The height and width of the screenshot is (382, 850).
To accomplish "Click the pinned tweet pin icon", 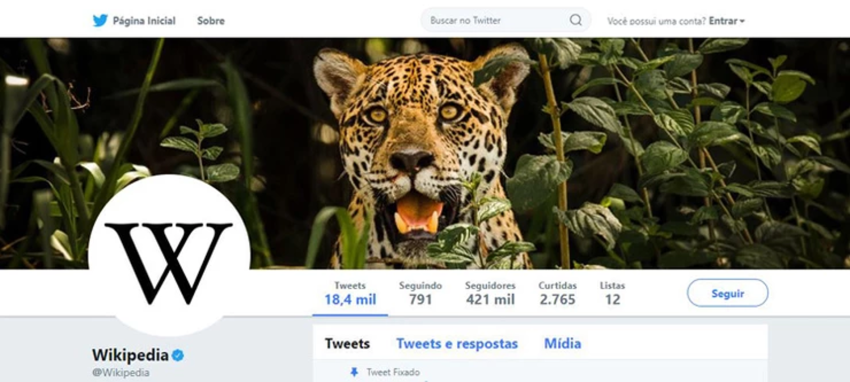I will click(x=354, y=372).
